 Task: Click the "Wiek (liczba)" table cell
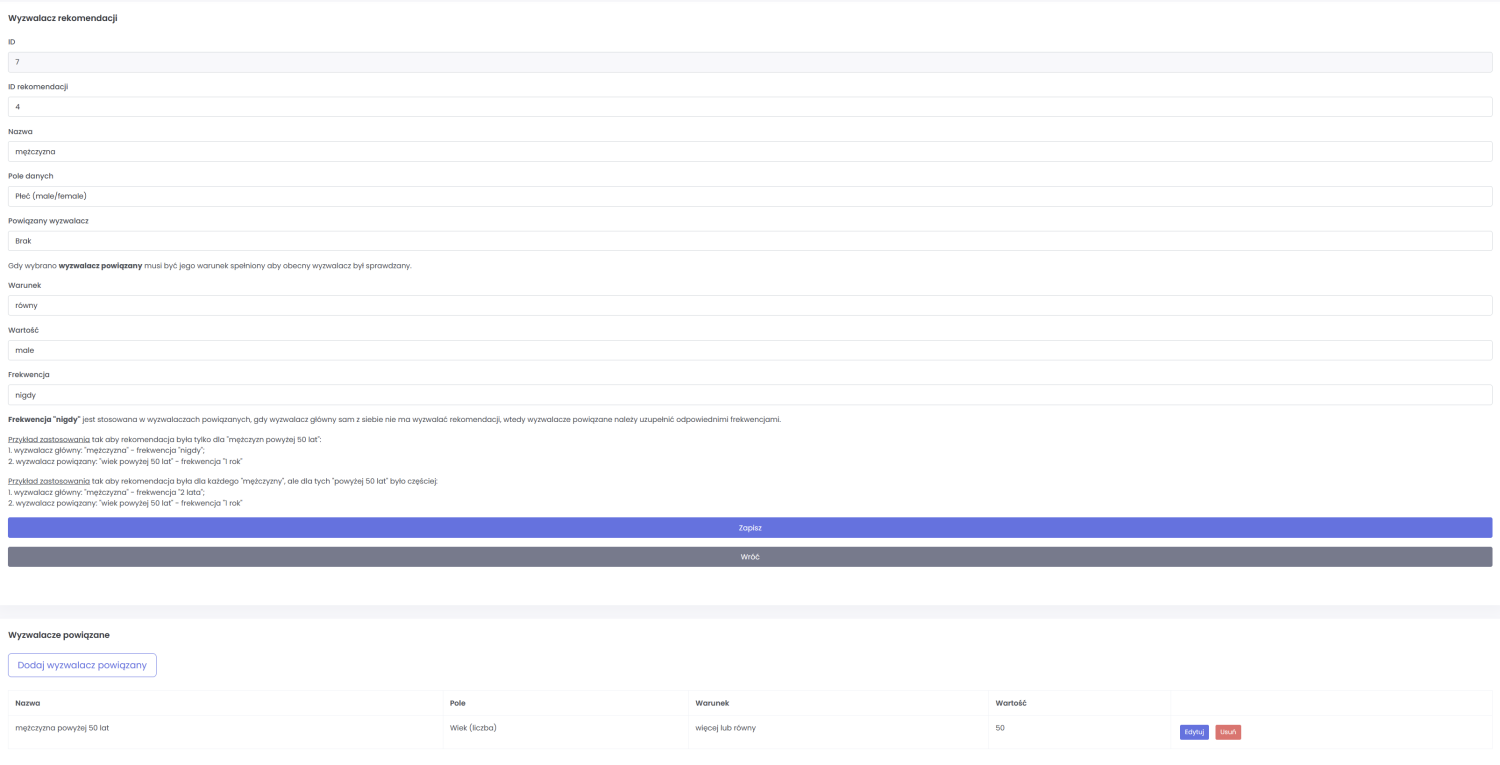point(473,728)
